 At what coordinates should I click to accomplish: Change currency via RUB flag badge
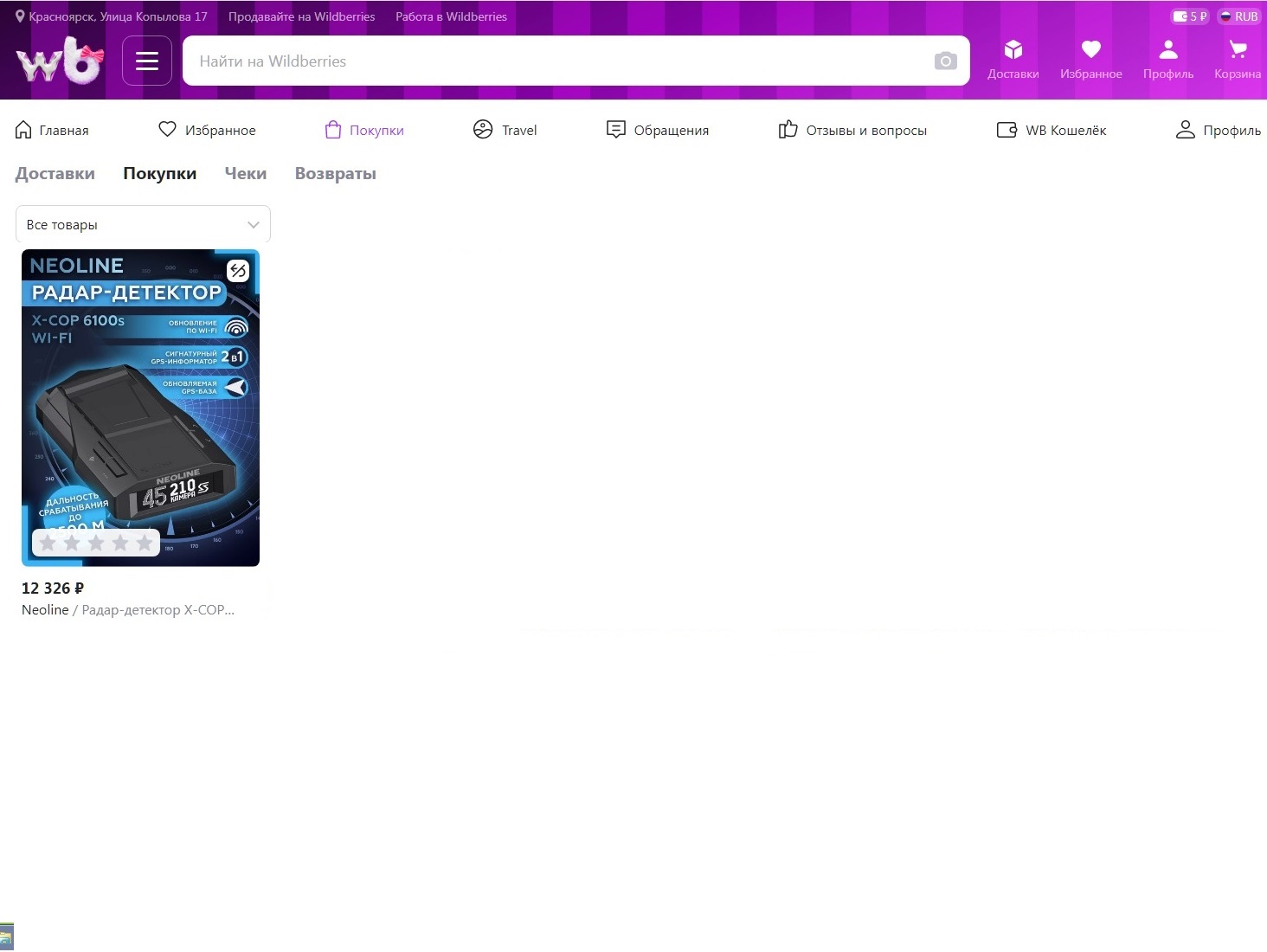1238,16
